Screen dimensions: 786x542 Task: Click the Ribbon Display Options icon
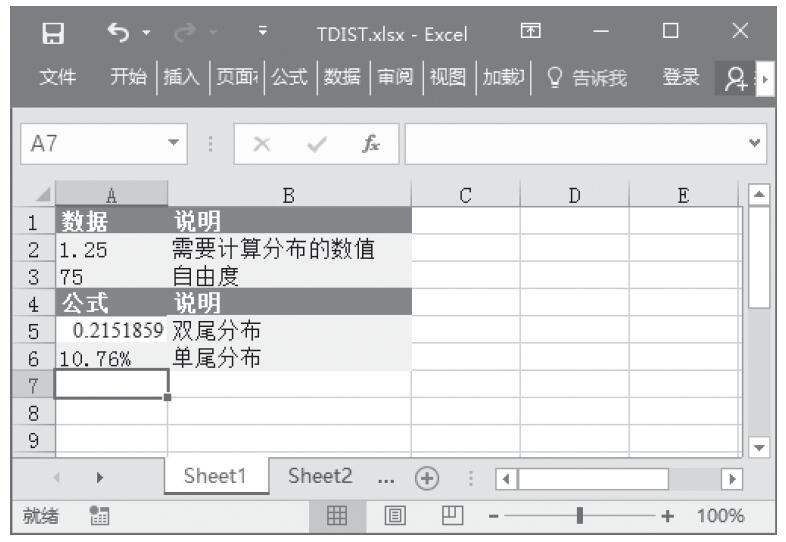click(530, 33)
